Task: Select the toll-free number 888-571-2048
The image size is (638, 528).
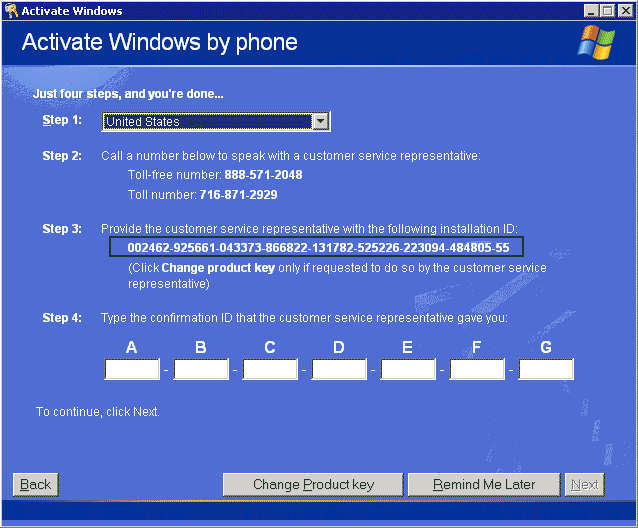Action: (x=263, y=175)
